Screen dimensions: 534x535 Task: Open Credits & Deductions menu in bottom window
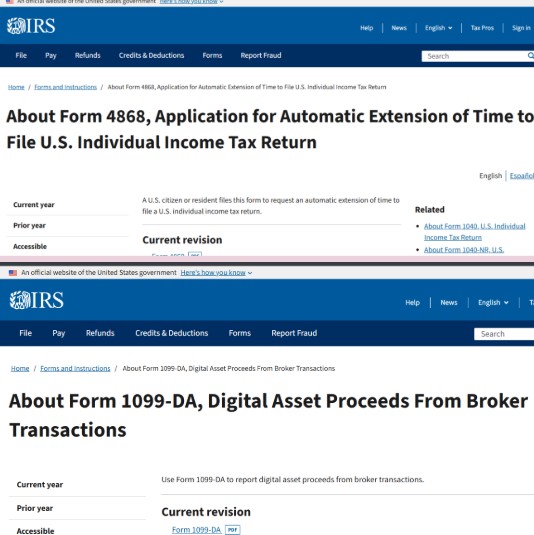point(172,333)
